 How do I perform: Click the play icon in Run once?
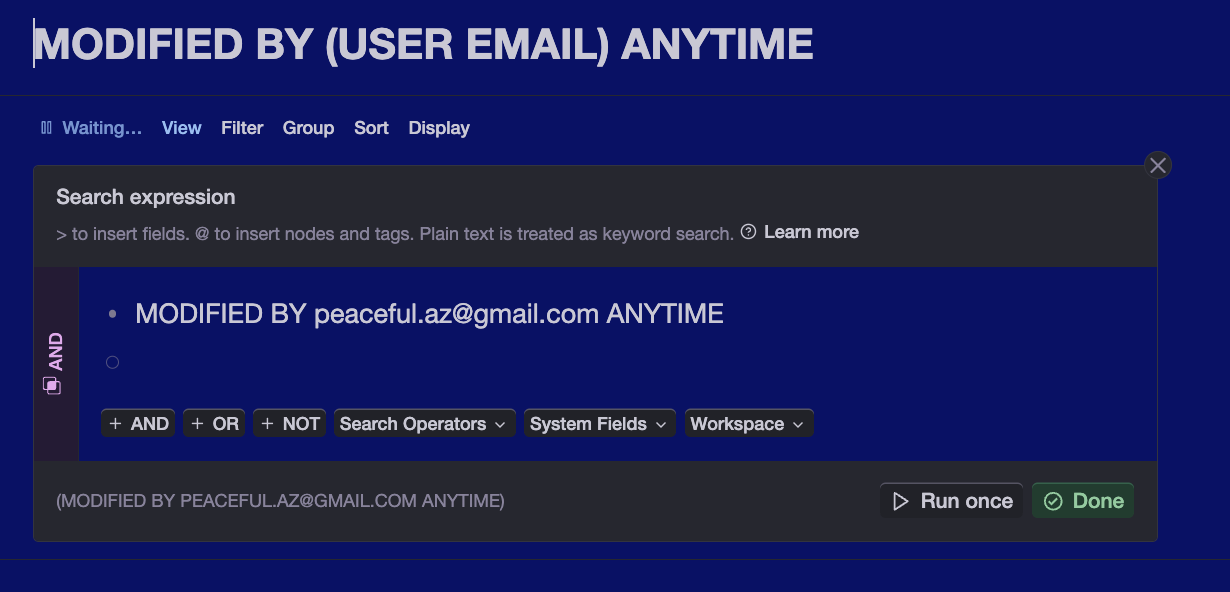(x=900, y=501)
